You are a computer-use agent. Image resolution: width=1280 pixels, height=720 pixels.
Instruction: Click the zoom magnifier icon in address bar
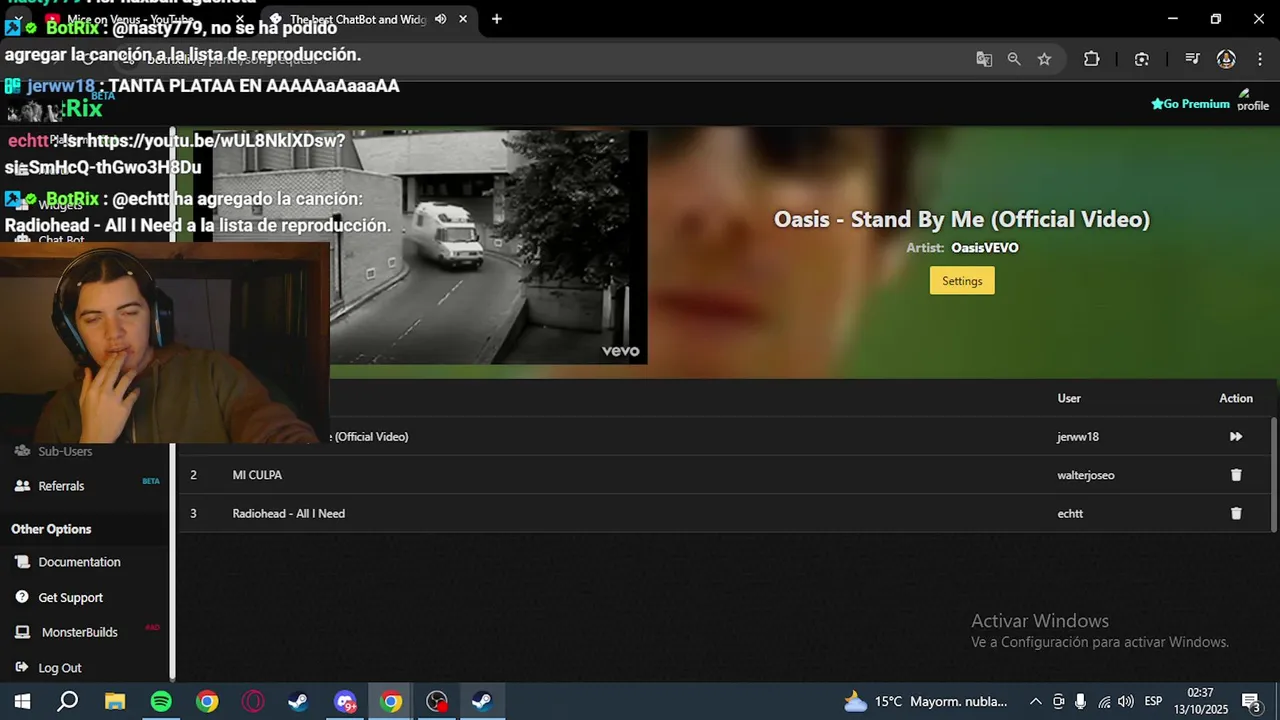tap(1014, 59)
